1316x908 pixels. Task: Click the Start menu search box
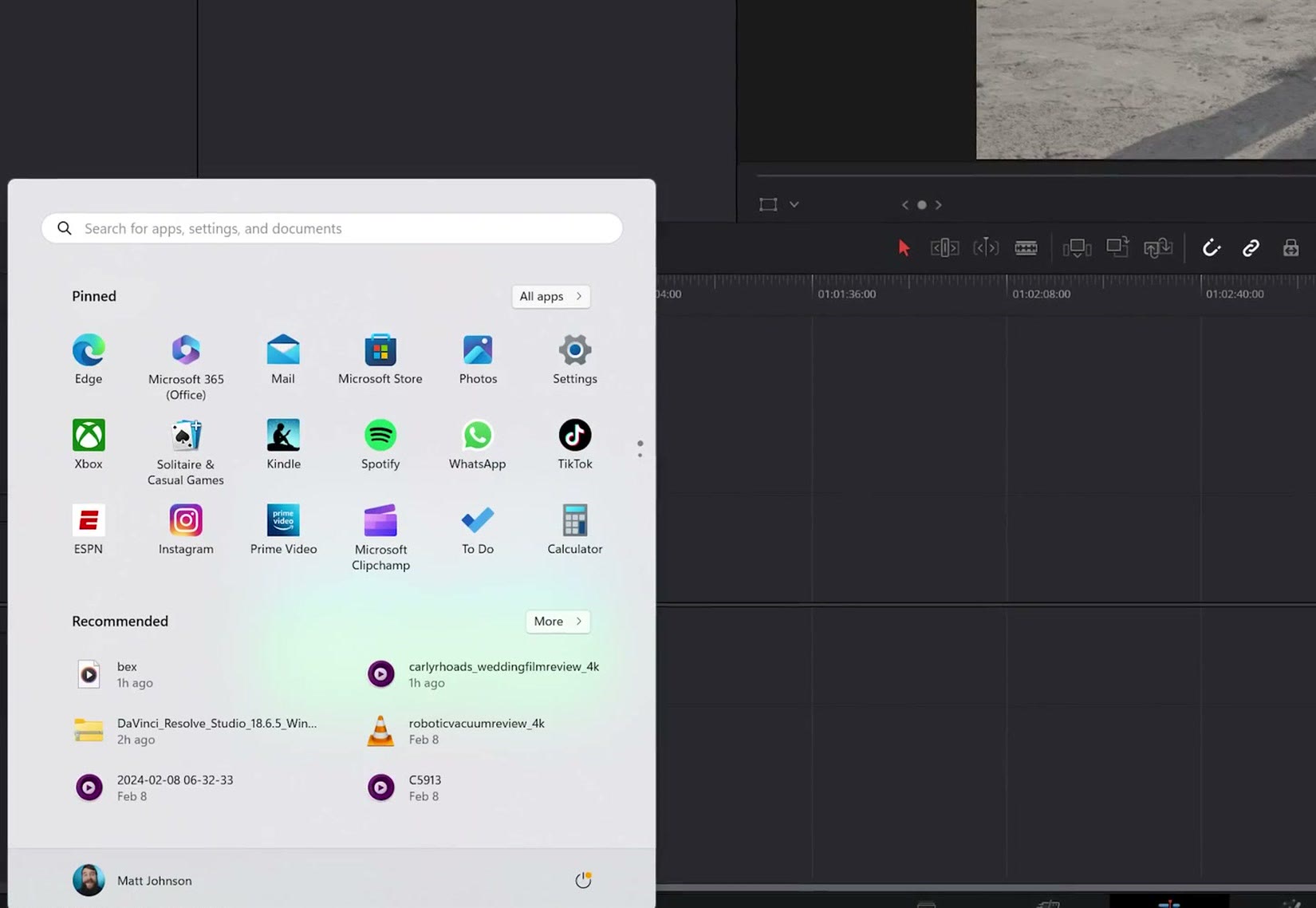pos(332,228)
